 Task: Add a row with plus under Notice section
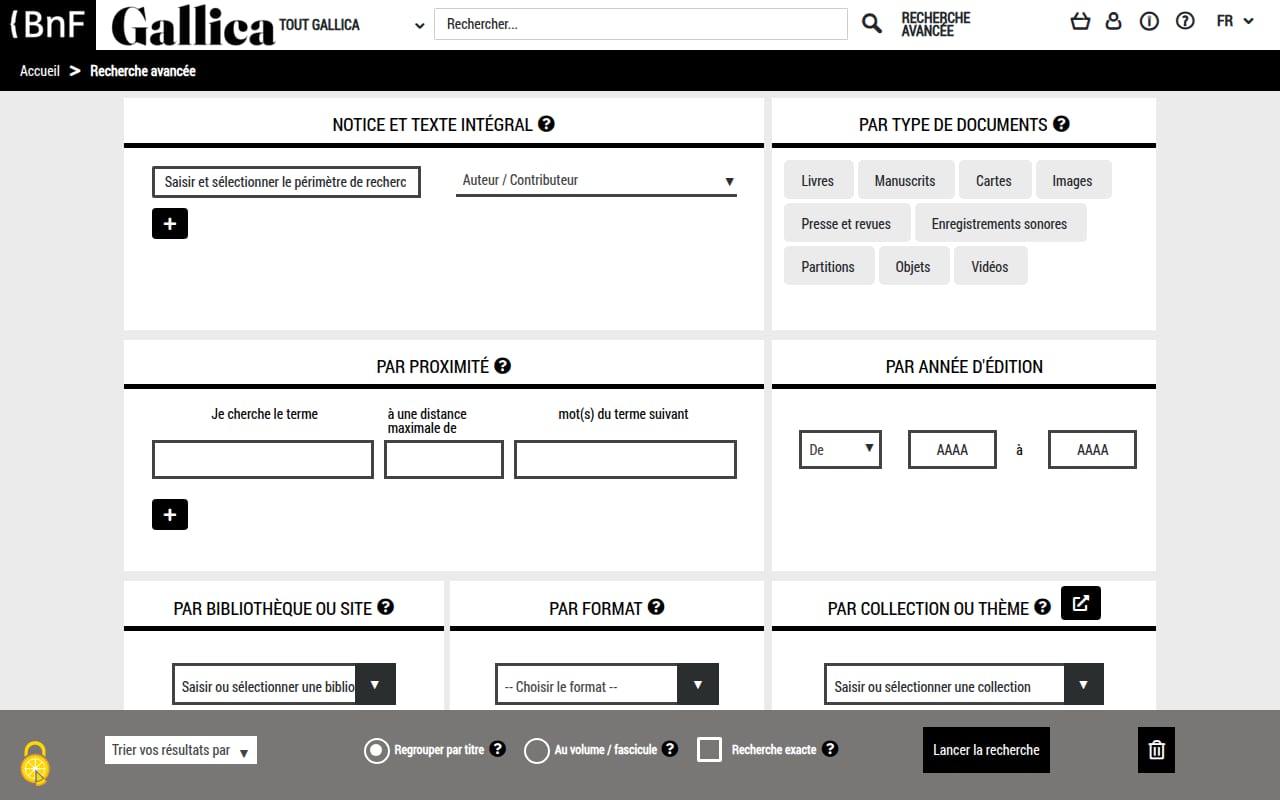click(170, 224)
